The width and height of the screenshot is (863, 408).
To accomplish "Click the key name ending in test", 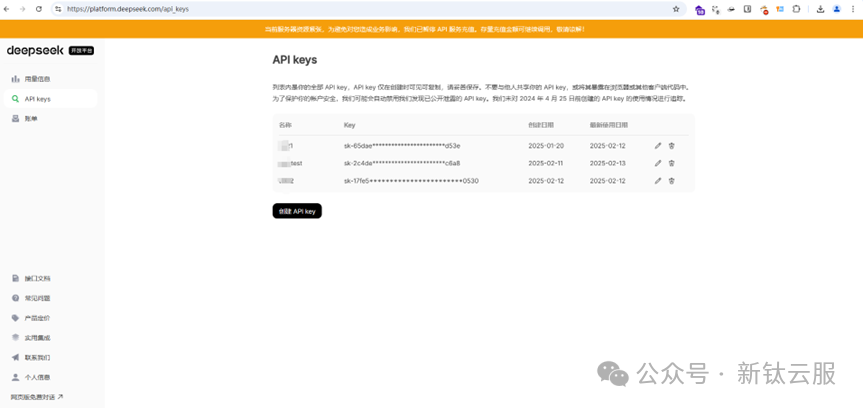I will [x=291, y=163].
